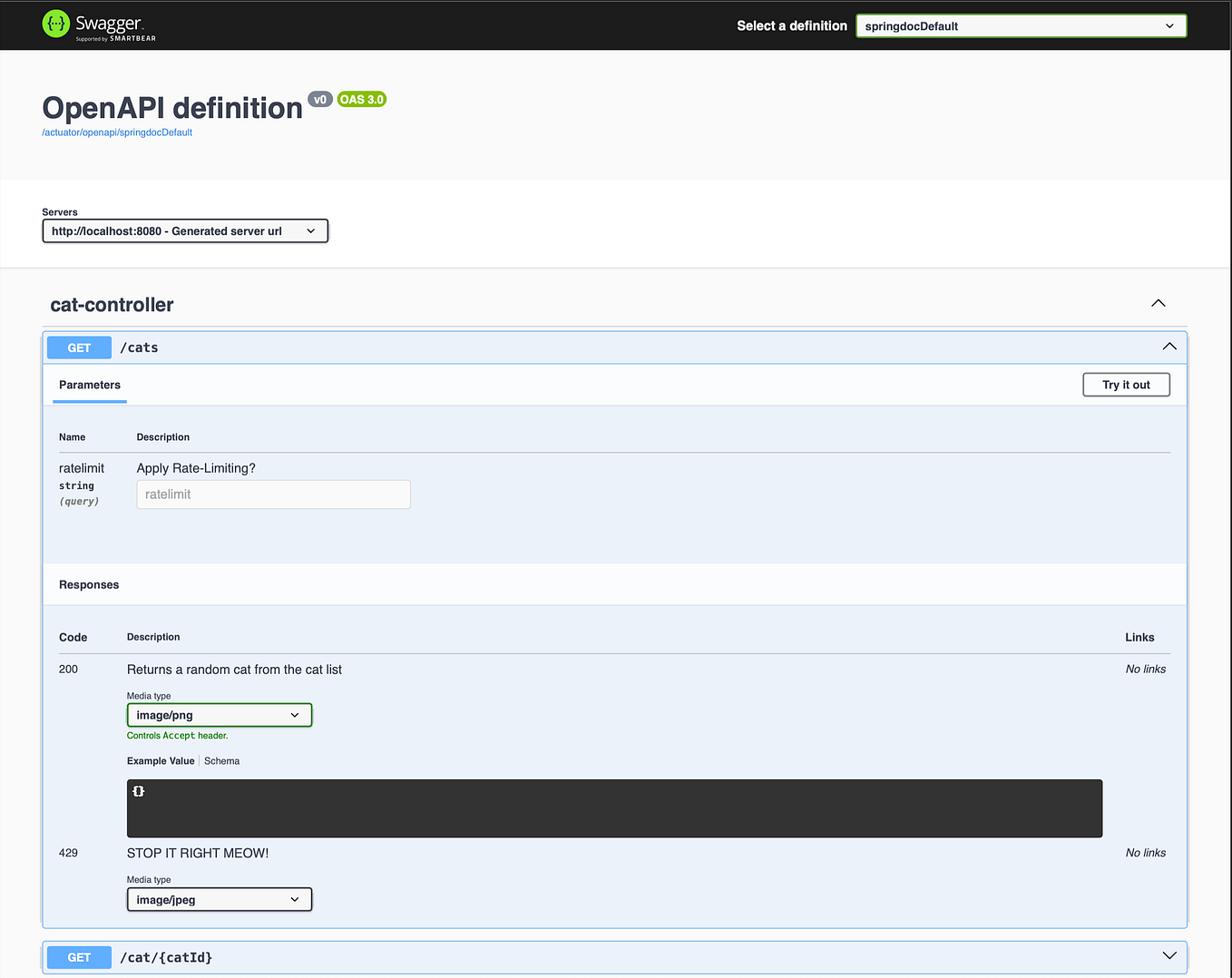
Task: Click the OAS 3.0 badge
Action: point(361,99)
